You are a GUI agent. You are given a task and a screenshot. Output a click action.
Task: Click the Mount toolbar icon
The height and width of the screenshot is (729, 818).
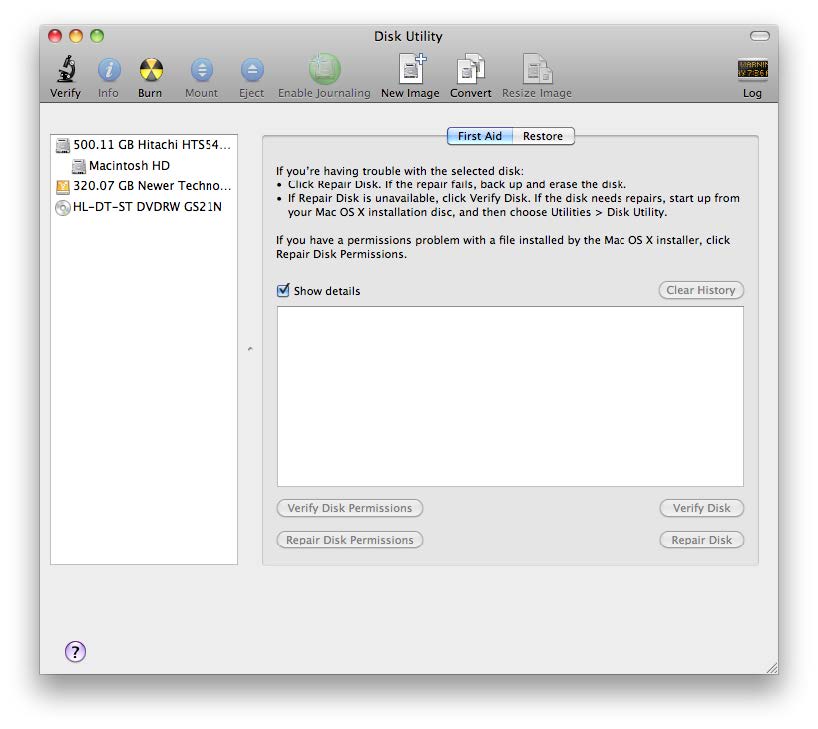pos(201,70)
